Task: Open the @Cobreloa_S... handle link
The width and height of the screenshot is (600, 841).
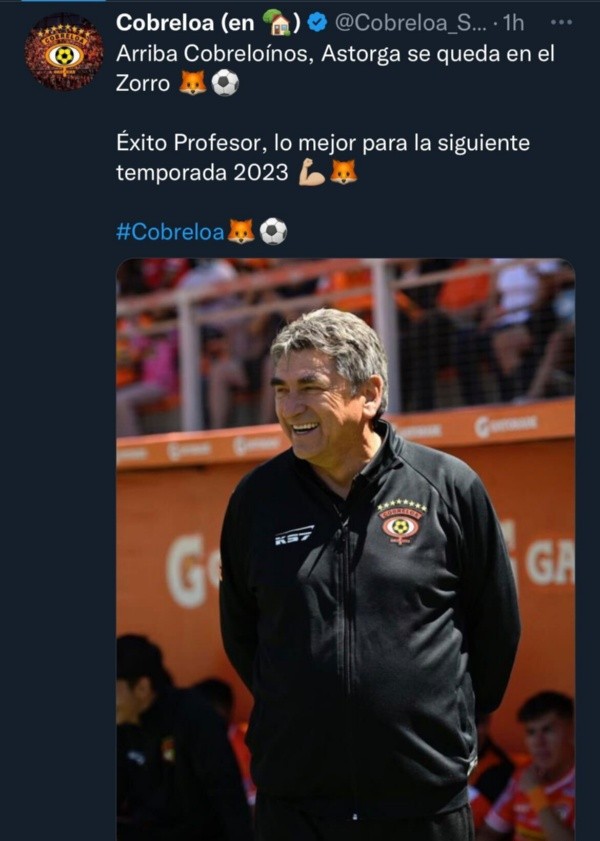Action: click(x=411, y=23)
